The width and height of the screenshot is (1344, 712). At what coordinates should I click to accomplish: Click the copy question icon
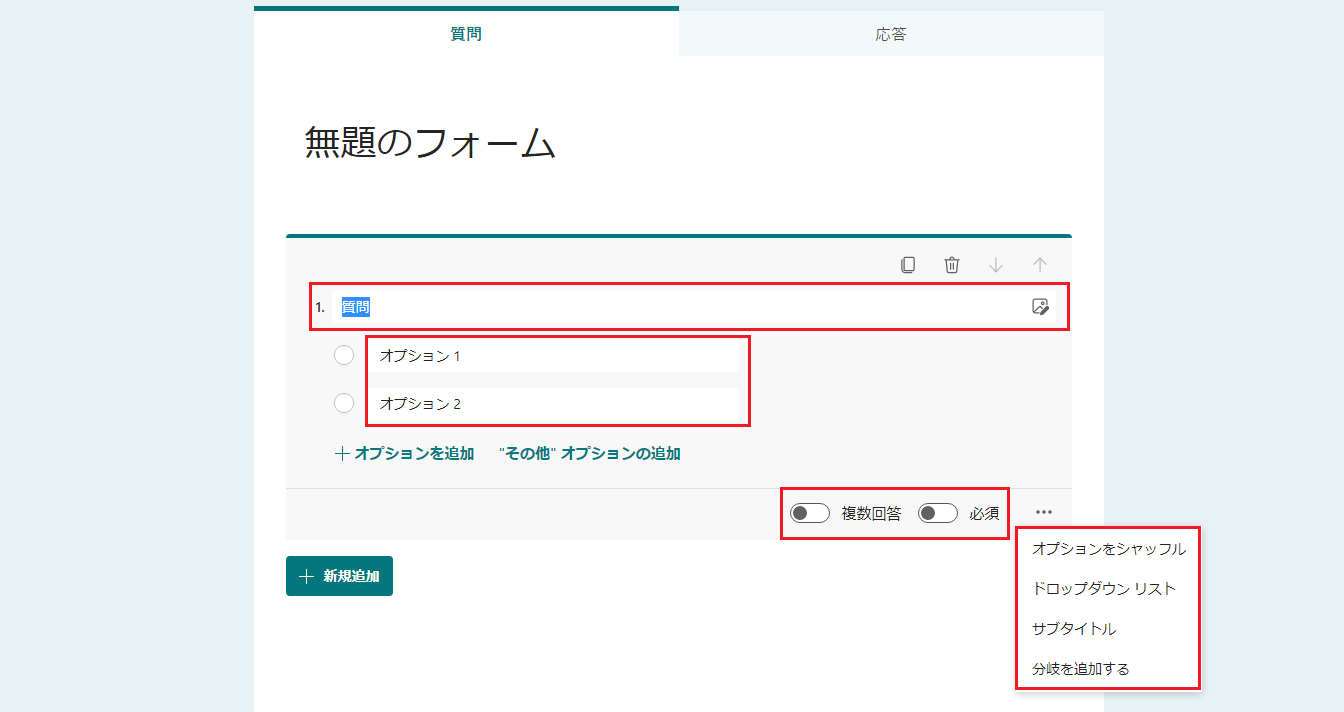[908, 265]
